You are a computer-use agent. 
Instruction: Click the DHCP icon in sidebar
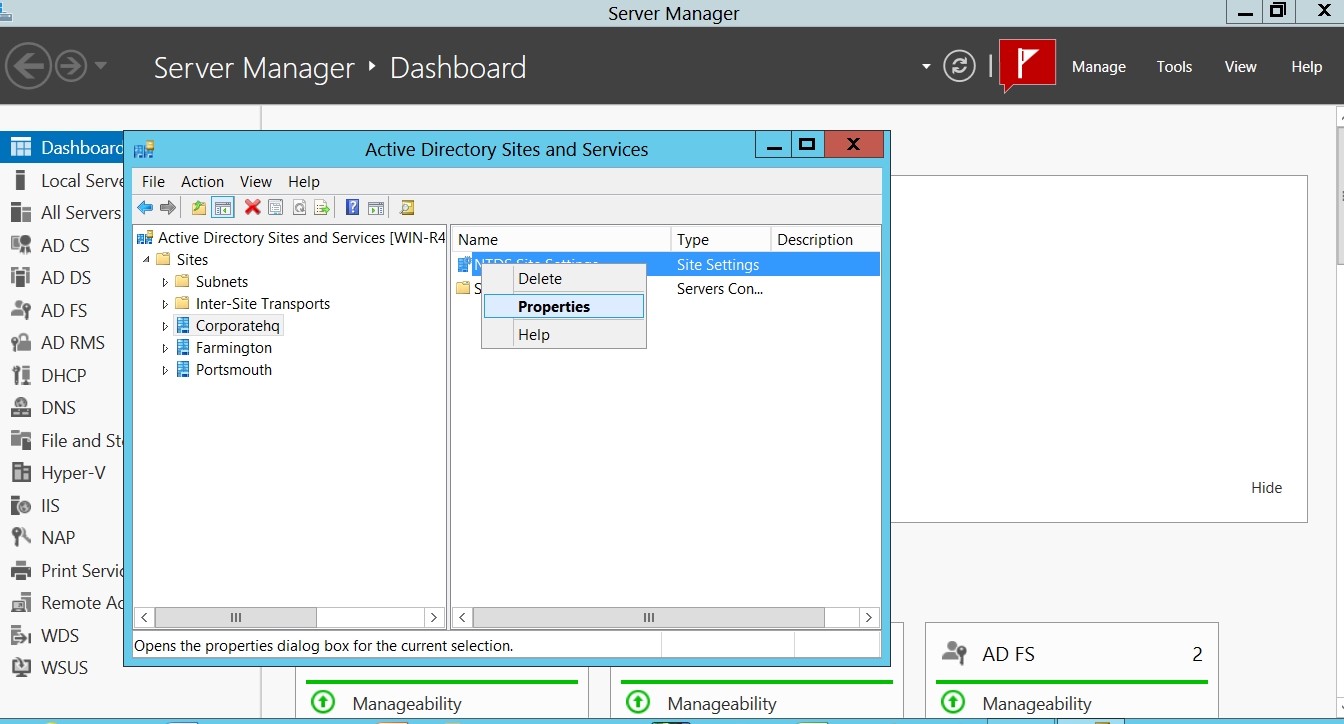[21, 375]
